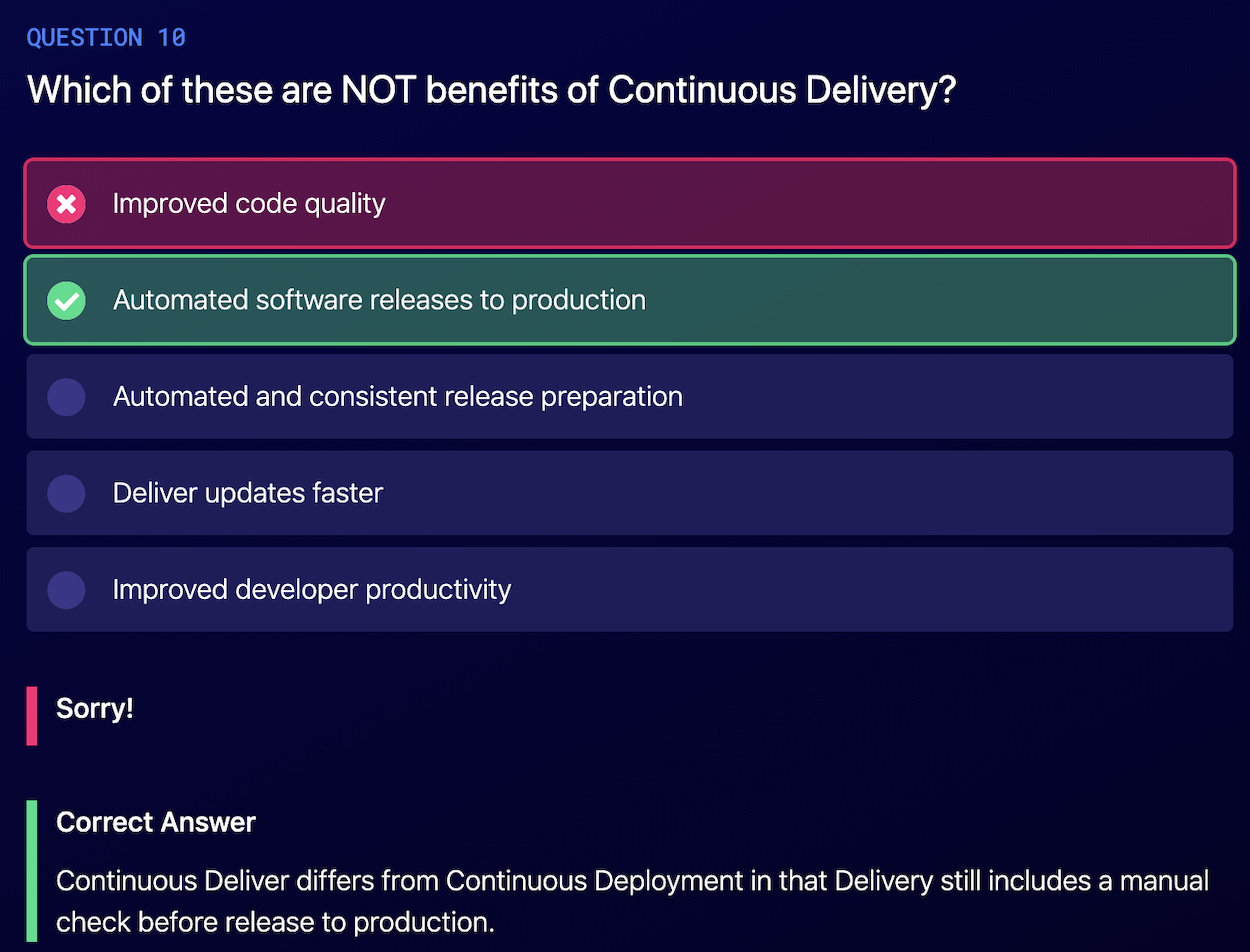Click the "Sorry!" feedback message
Image resolution: width=1250 pixels, height=952 pixels.
(x=95, y=709)
